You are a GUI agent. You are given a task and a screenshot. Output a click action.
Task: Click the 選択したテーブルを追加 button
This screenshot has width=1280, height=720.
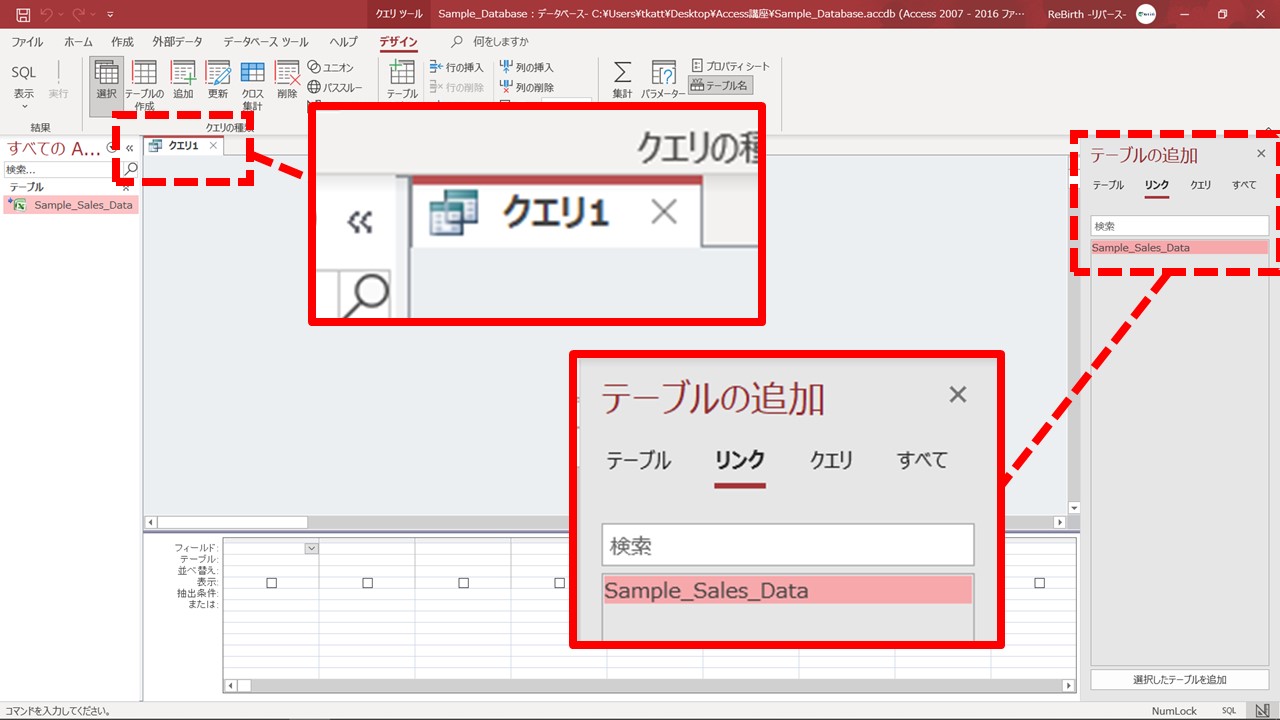click(1179, 680)
